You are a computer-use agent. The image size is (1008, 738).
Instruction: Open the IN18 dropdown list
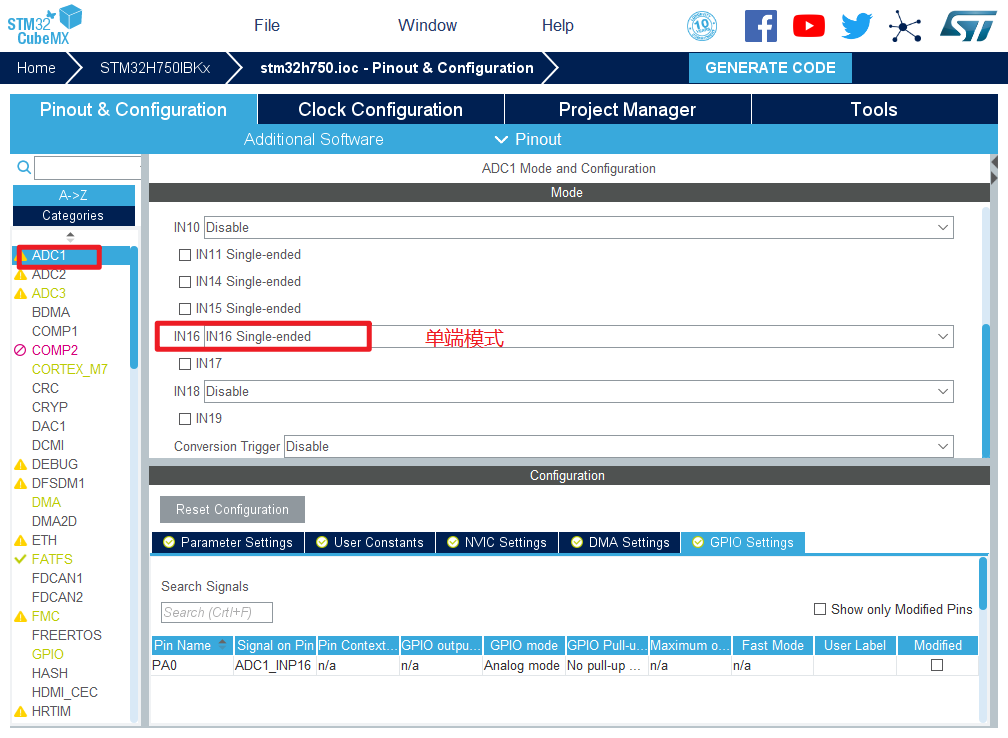pos(578,392)
